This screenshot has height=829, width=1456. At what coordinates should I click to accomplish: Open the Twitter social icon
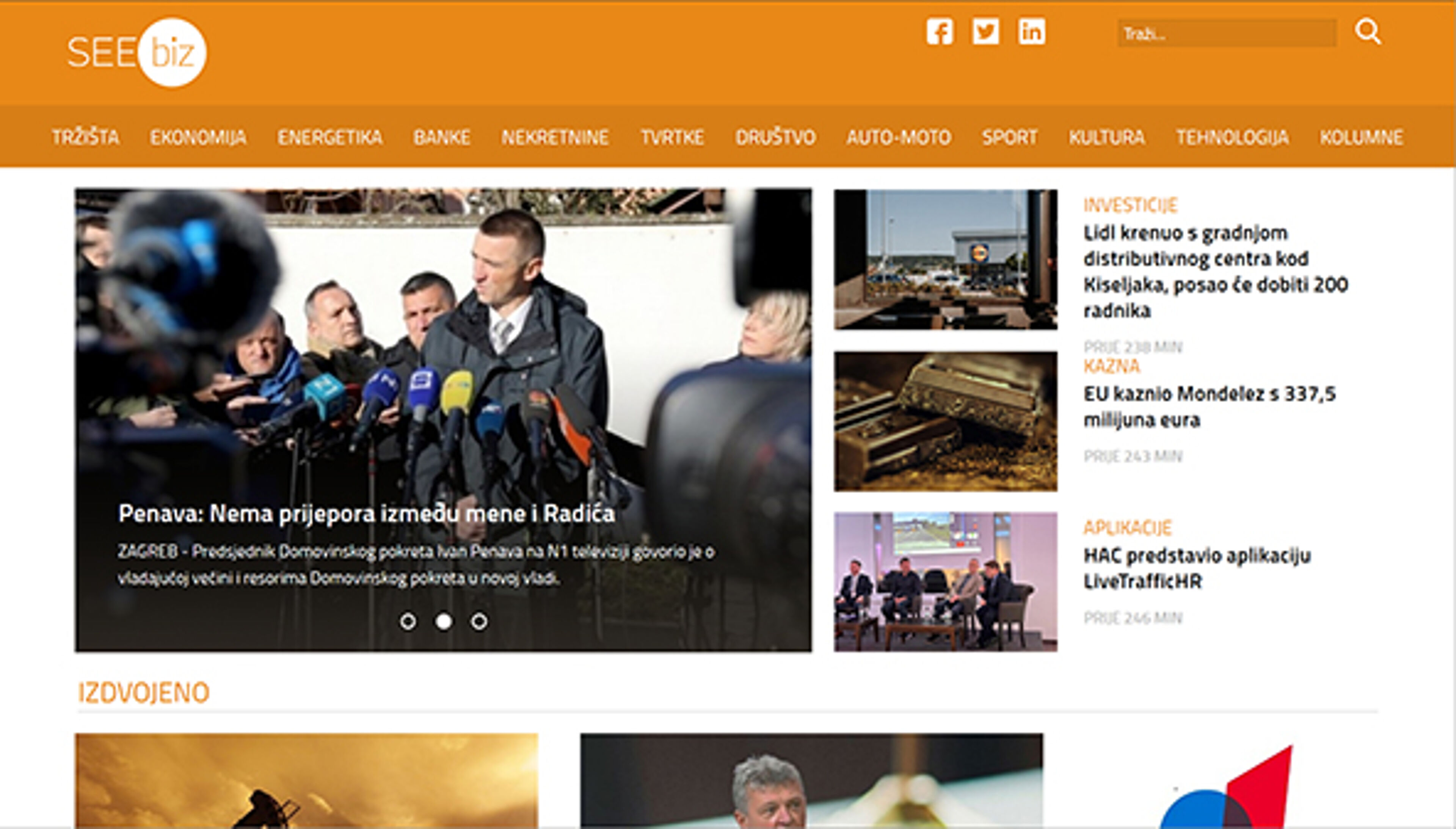click(x=985, y=32)
